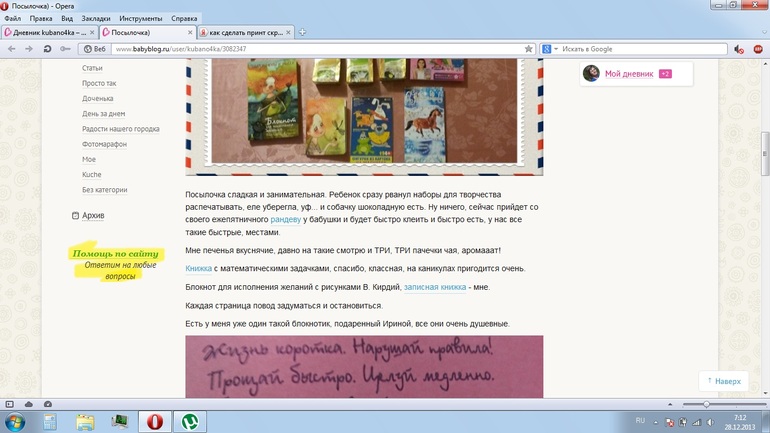Open the Закладки menu
Screen dimensions: 770x433
96,18
